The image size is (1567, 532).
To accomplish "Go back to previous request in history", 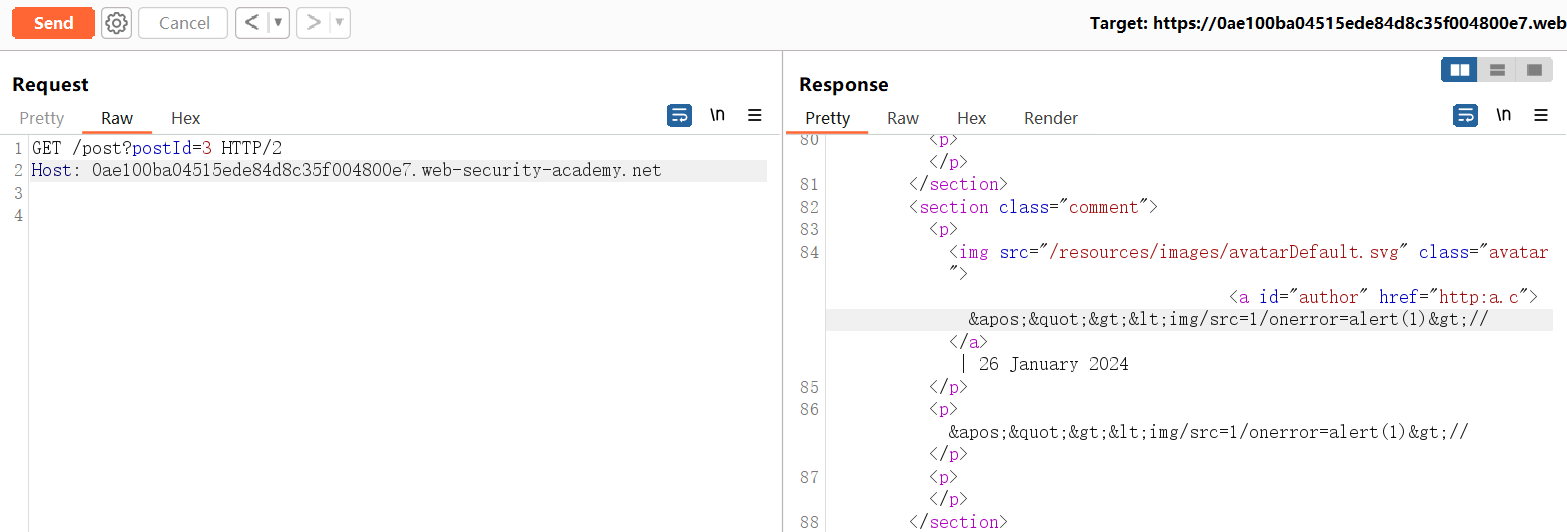I will click(x=252, y=23).
